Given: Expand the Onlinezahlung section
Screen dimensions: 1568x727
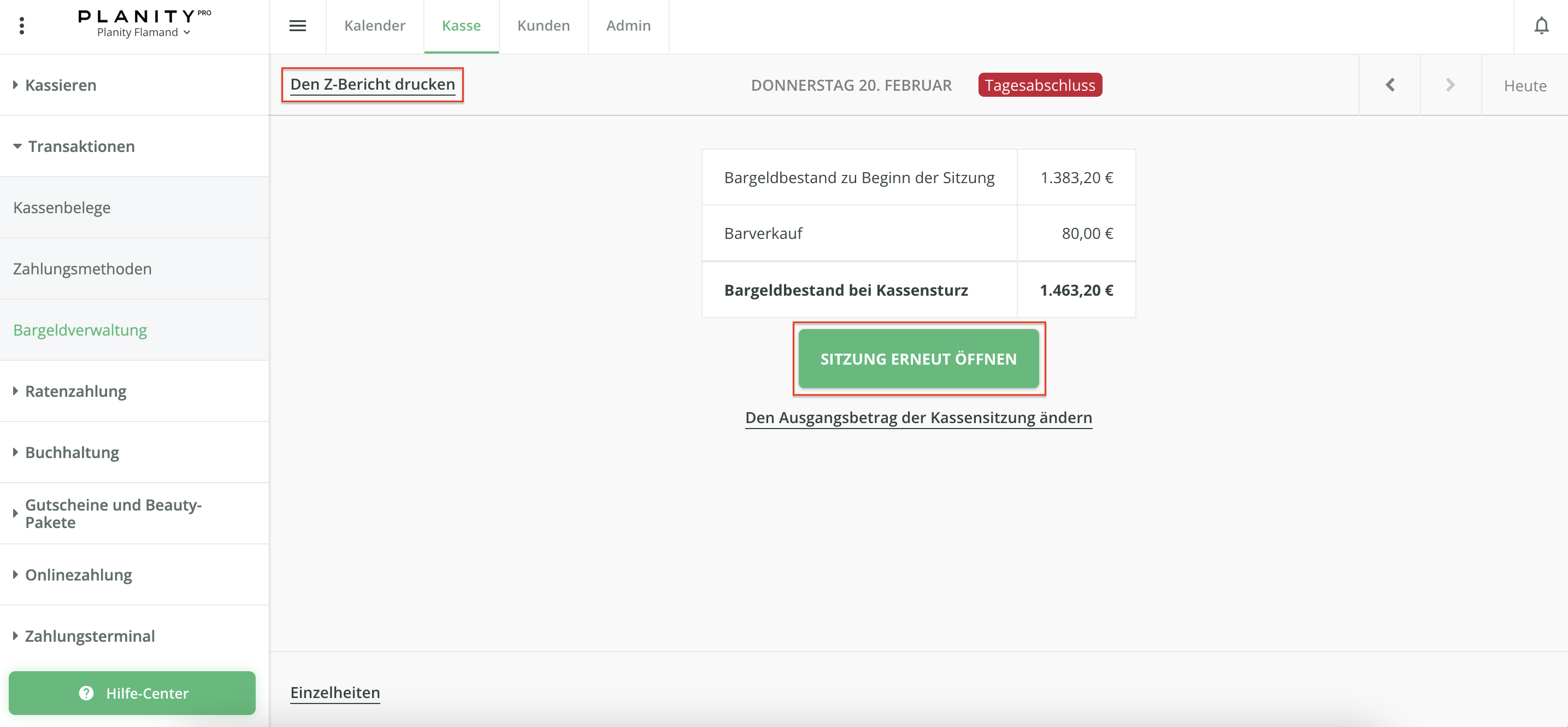Looking at the screenshot, I should (x=79, y=575).
